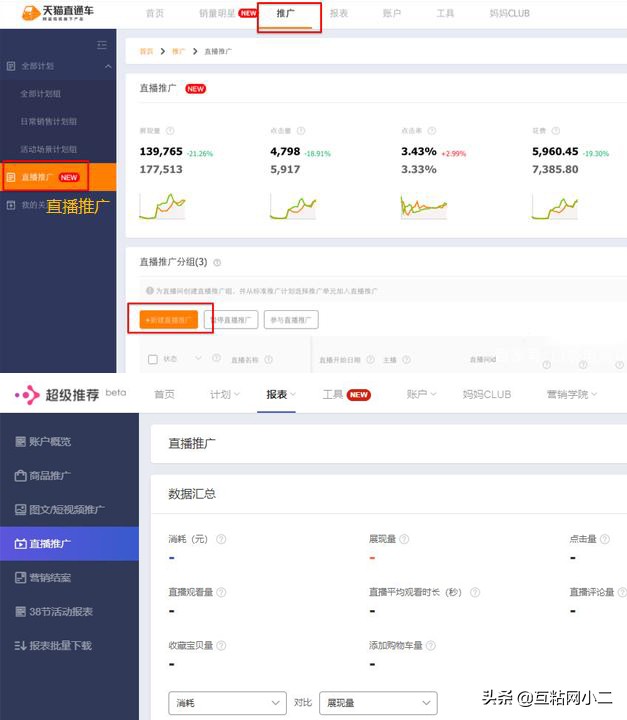Open 首页 tab in 天猫直通车 nav
Screen dimensions: 627x720
155,13
